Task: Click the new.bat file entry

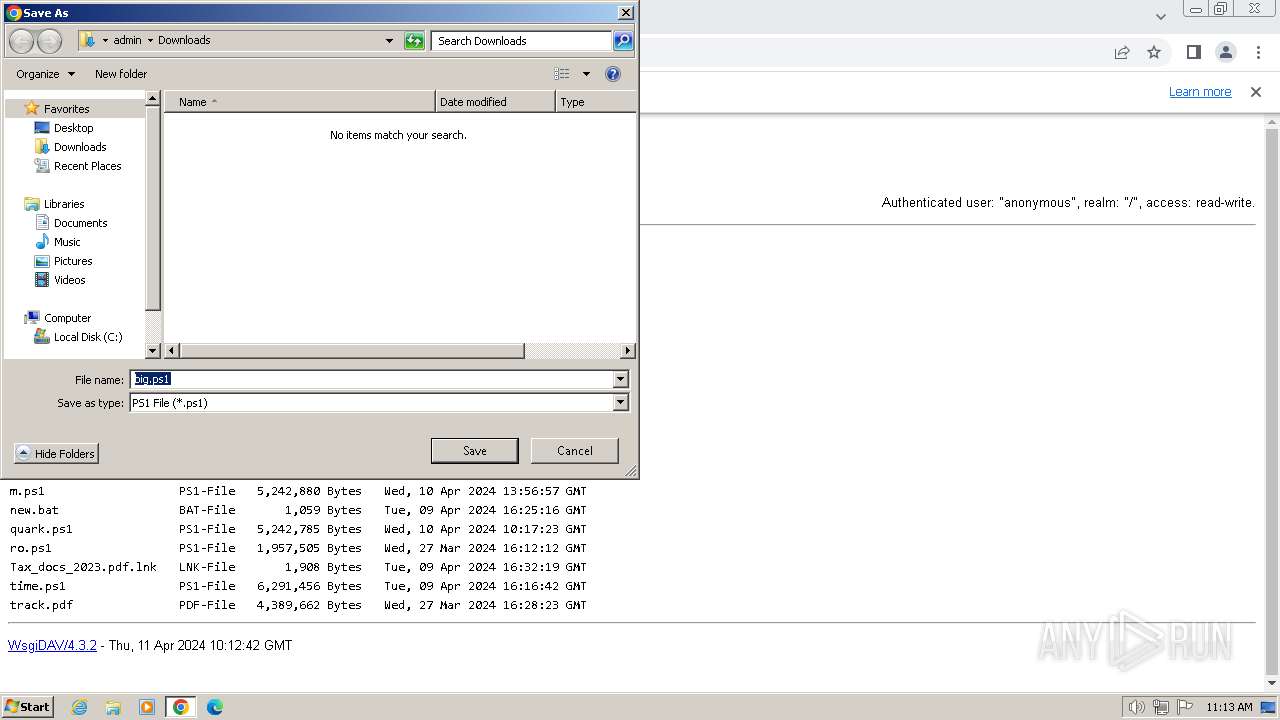Action: pos(34,511)
